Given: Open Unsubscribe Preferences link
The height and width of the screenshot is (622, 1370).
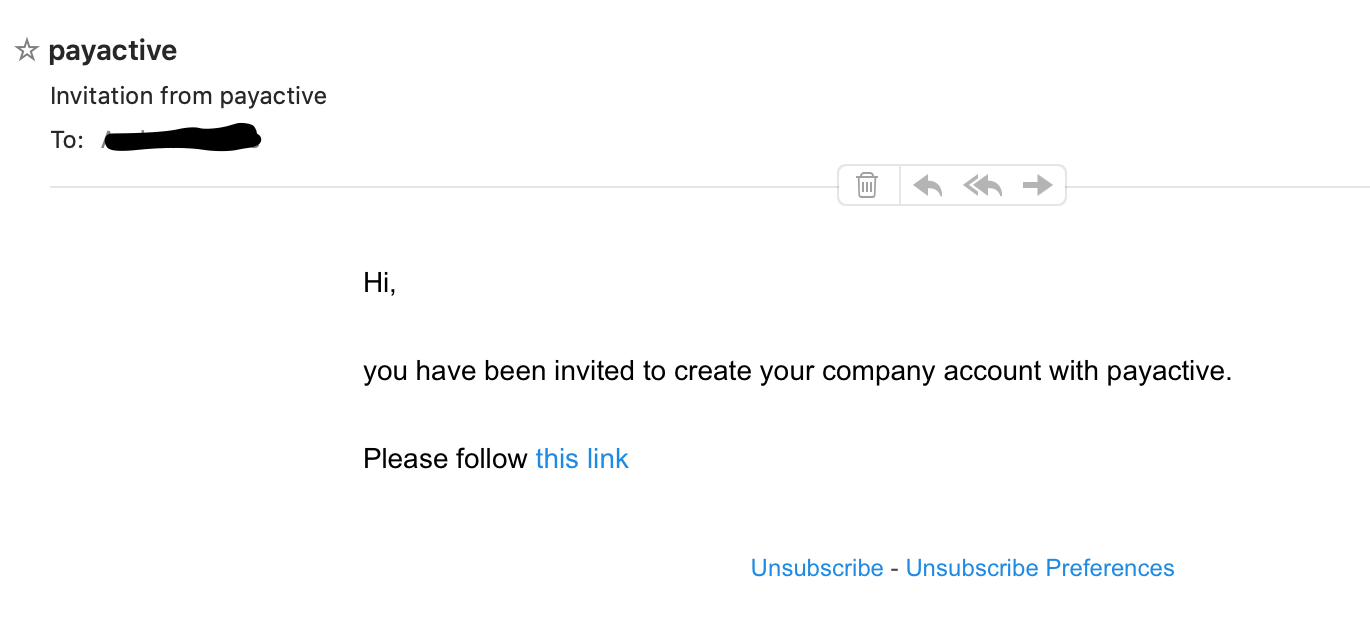Looking at the screenshot, I should (x=1040, y=568).
